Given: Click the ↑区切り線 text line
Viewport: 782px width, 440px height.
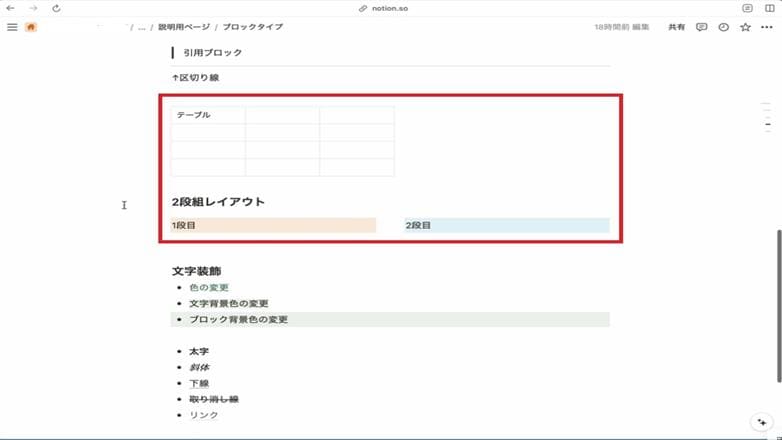Looking at the screenshot, I should (196, 77).
